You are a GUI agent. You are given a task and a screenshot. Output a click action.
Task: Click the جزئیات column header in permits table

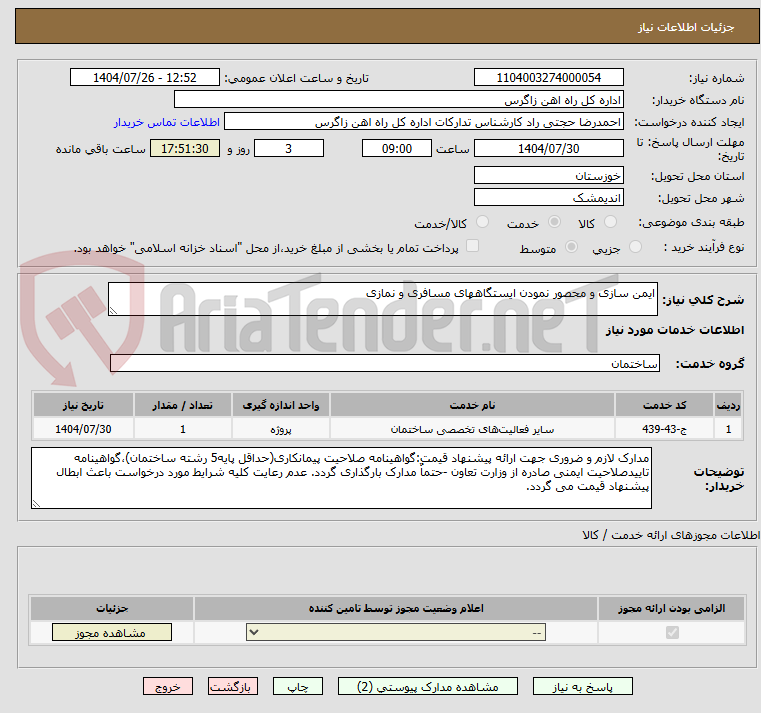(112, 608)
